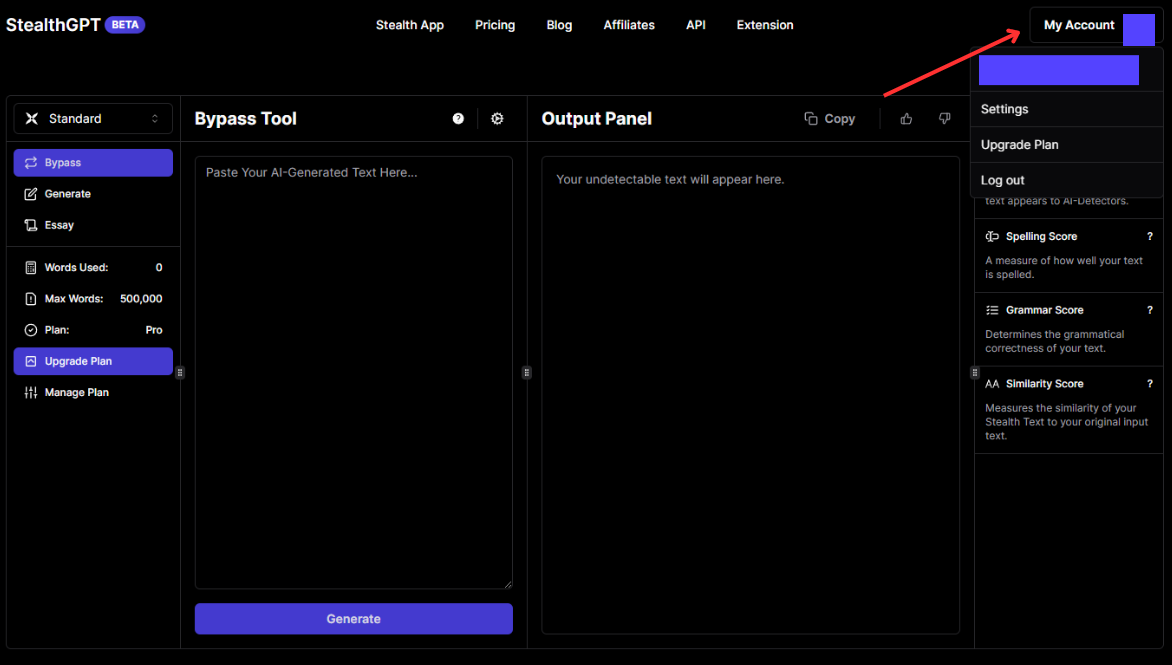The image size is (1172, 665).
Task: Click the Generate pencil icon in sidebar
Action: pos(31,194)
